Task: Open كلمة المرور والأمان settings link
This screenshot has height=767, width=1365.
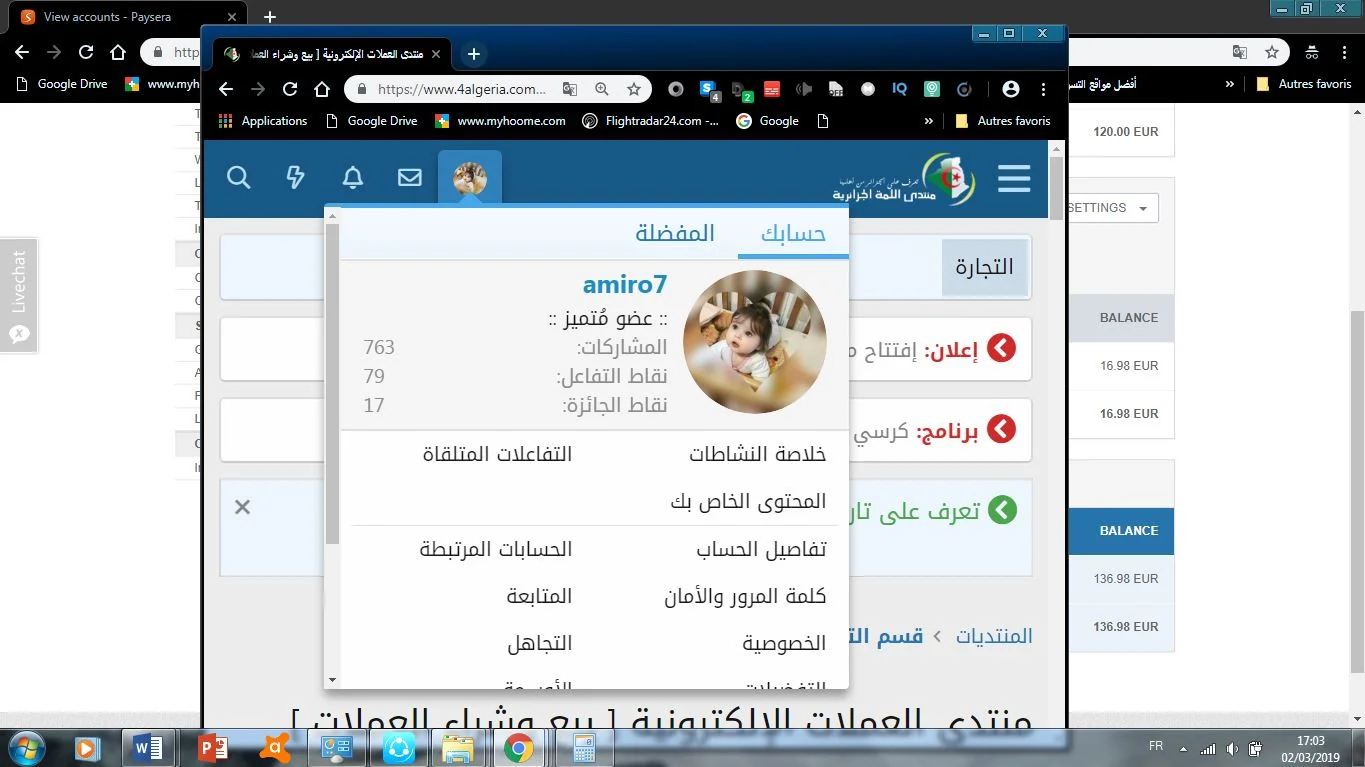Action: 745,597
